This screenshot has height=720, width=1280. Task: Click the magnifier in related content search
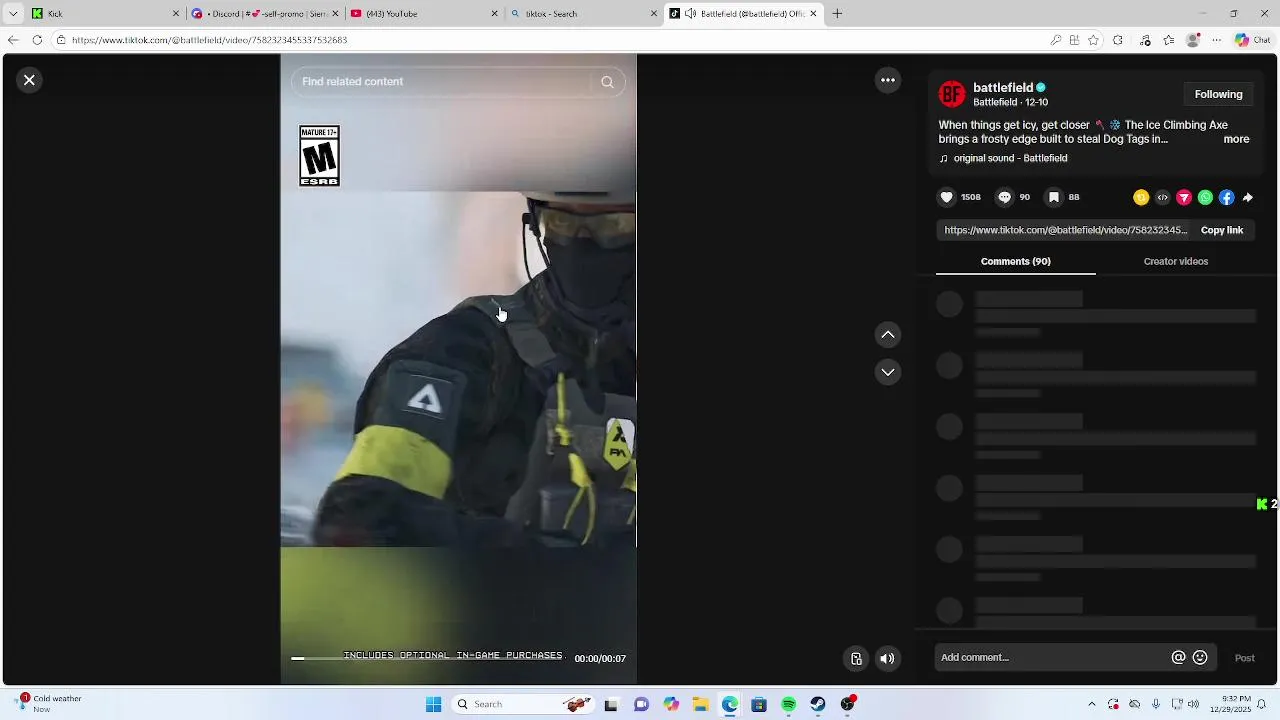607,82
